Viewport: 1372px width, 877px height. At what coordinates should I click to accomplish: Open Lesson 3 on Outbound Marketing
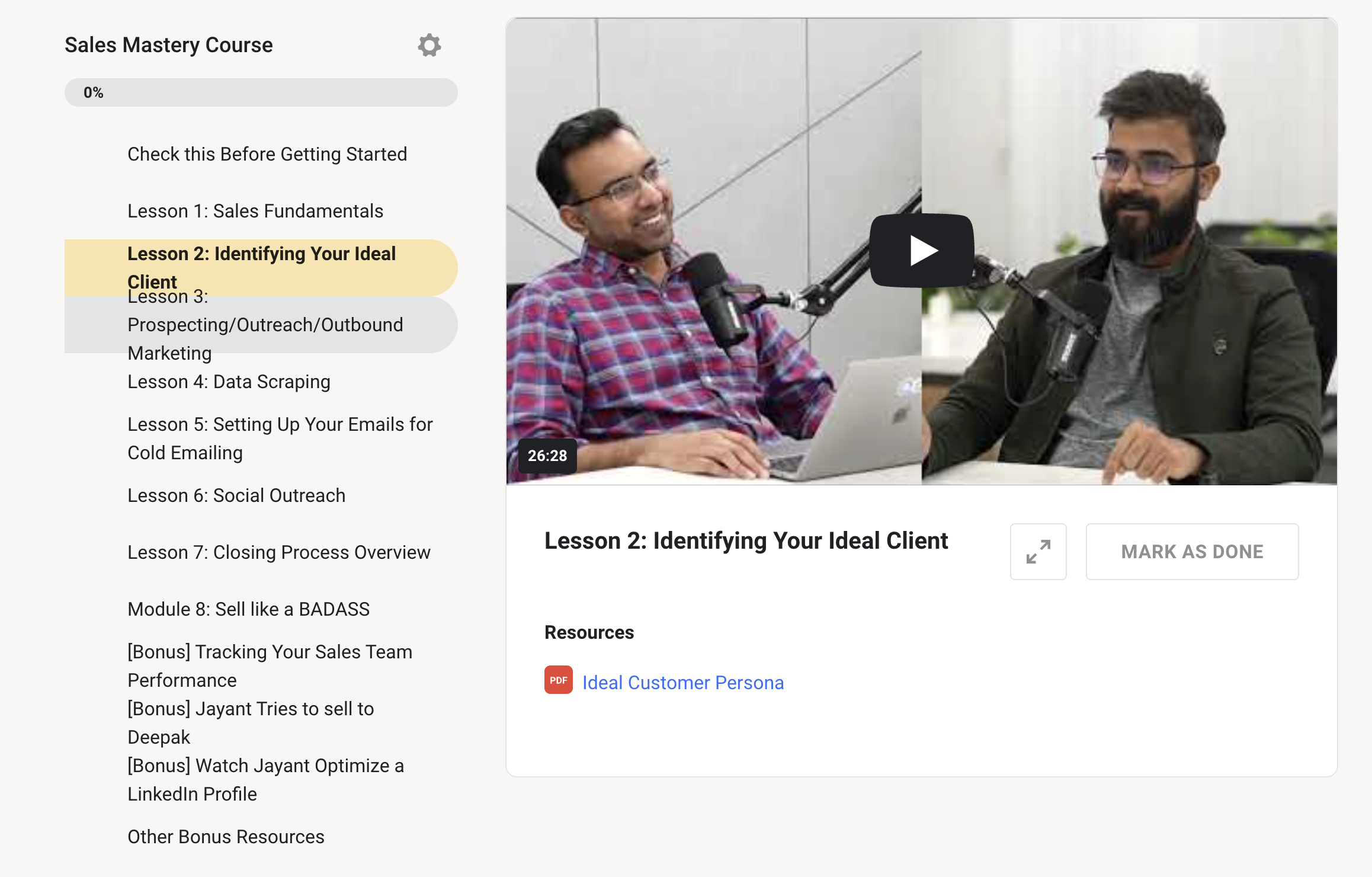[x=265, y=324]
